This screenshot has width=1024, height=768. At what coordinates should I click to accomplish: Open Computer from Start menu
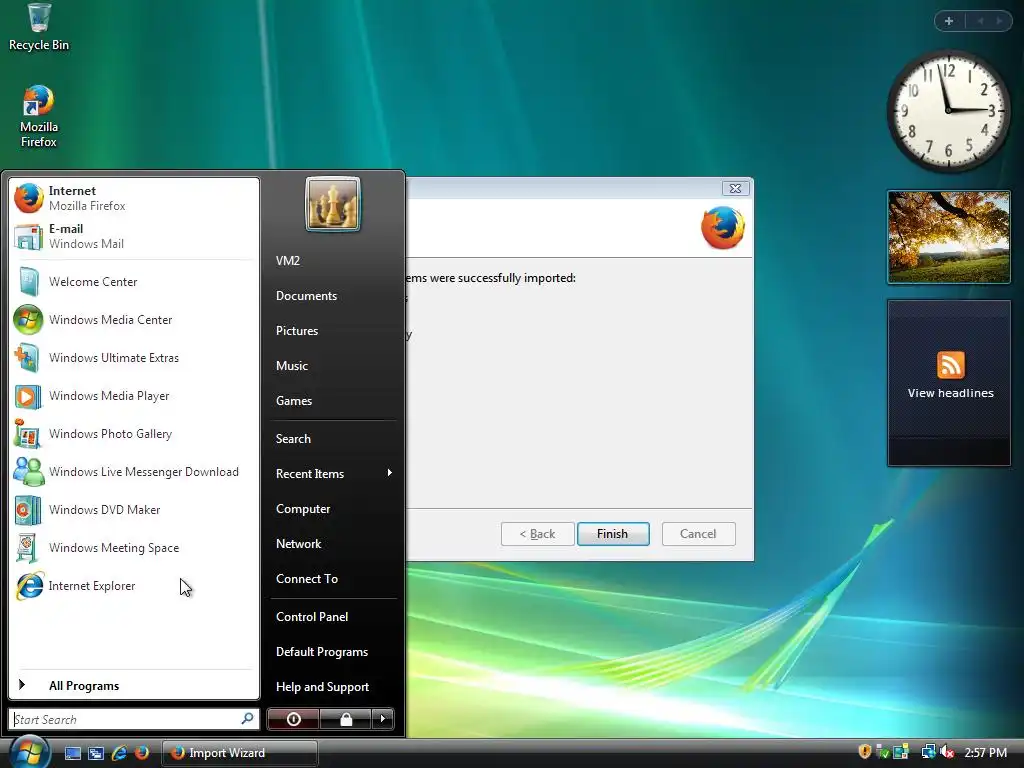pos(333,509)
